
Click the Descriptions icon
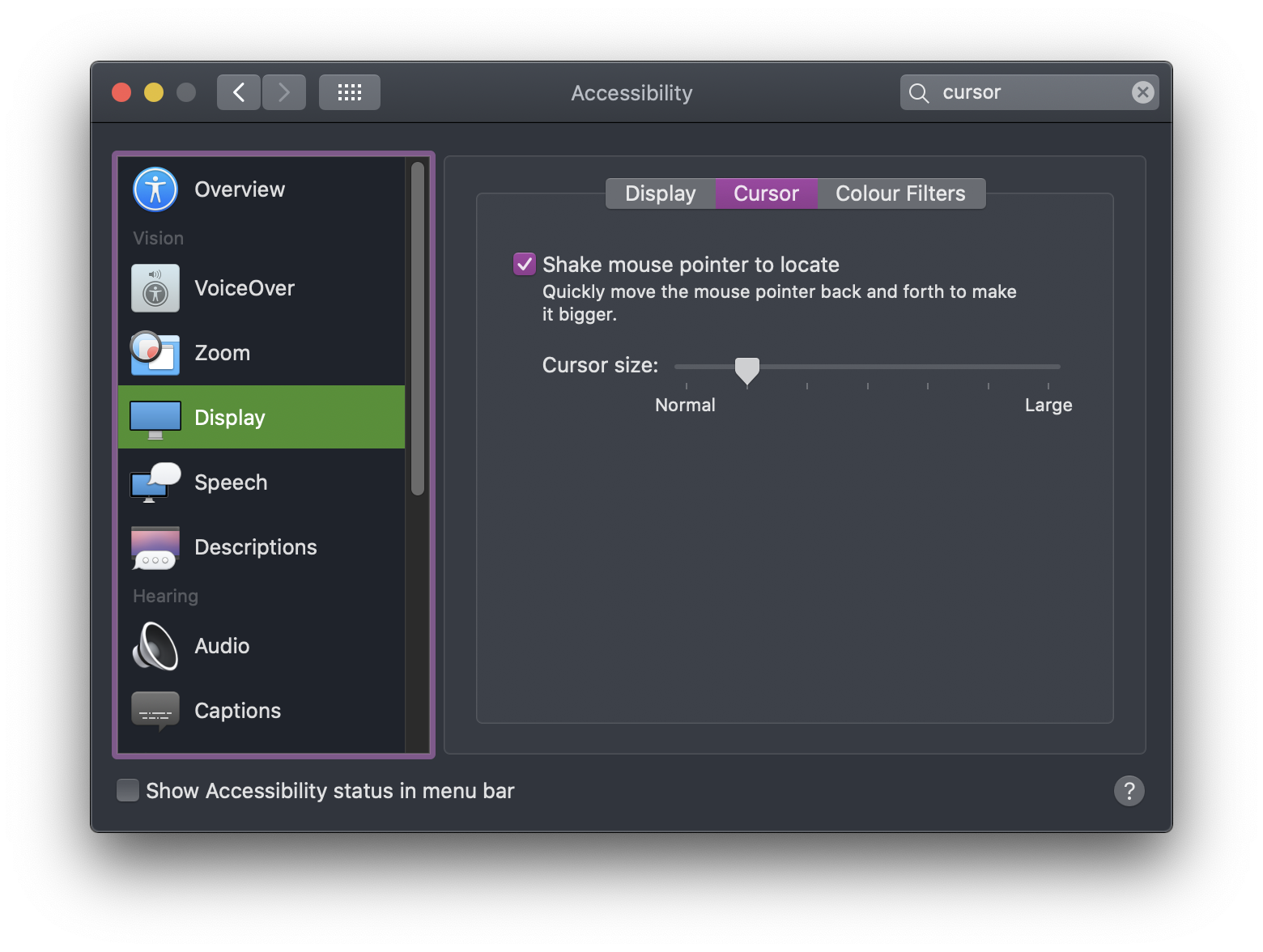pyautogui.click(x=155, y=548)
